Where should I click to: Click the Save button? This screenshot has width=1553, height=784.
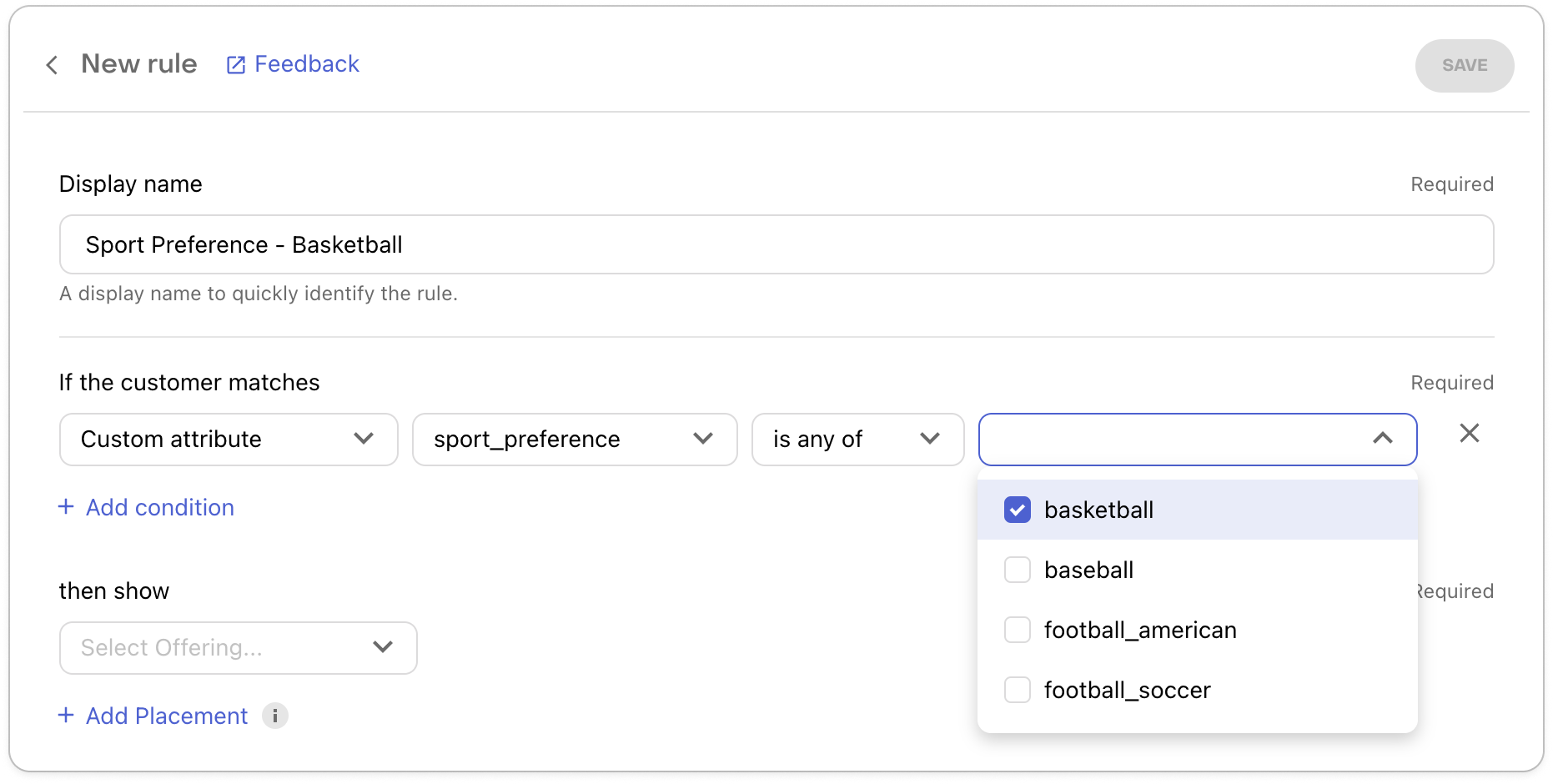(1465, 66)
